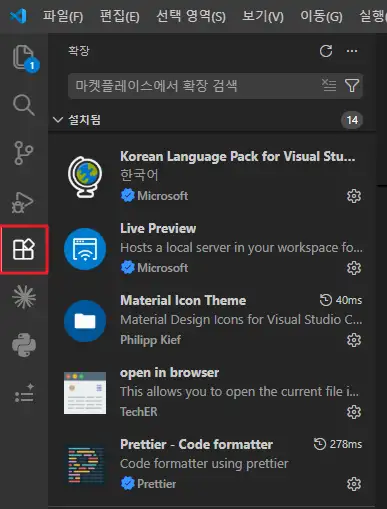387x509 pixels.
Task: Select Prettier - Code formatter title
Action: coord(196,444)
